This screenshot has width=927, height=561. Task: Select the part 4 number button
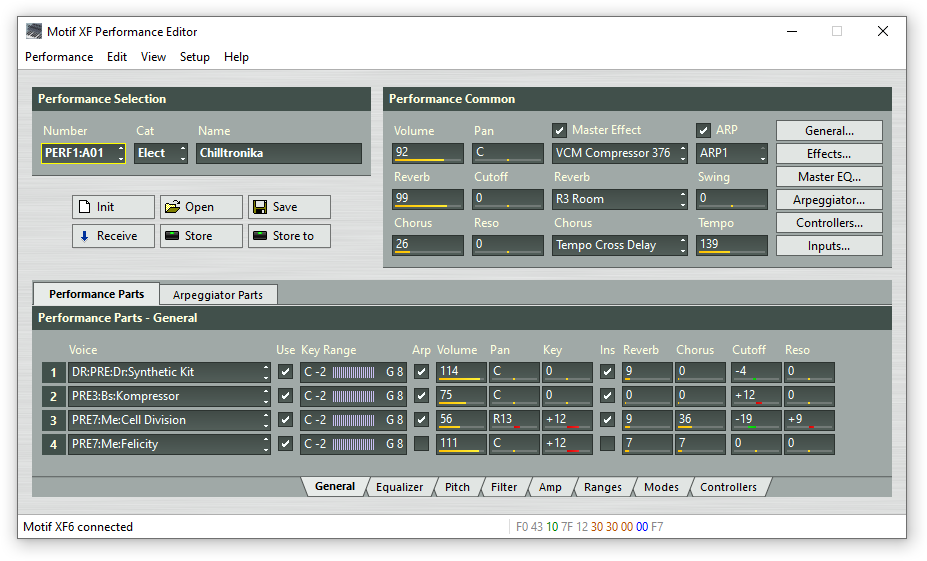click(x=53, y=444)
